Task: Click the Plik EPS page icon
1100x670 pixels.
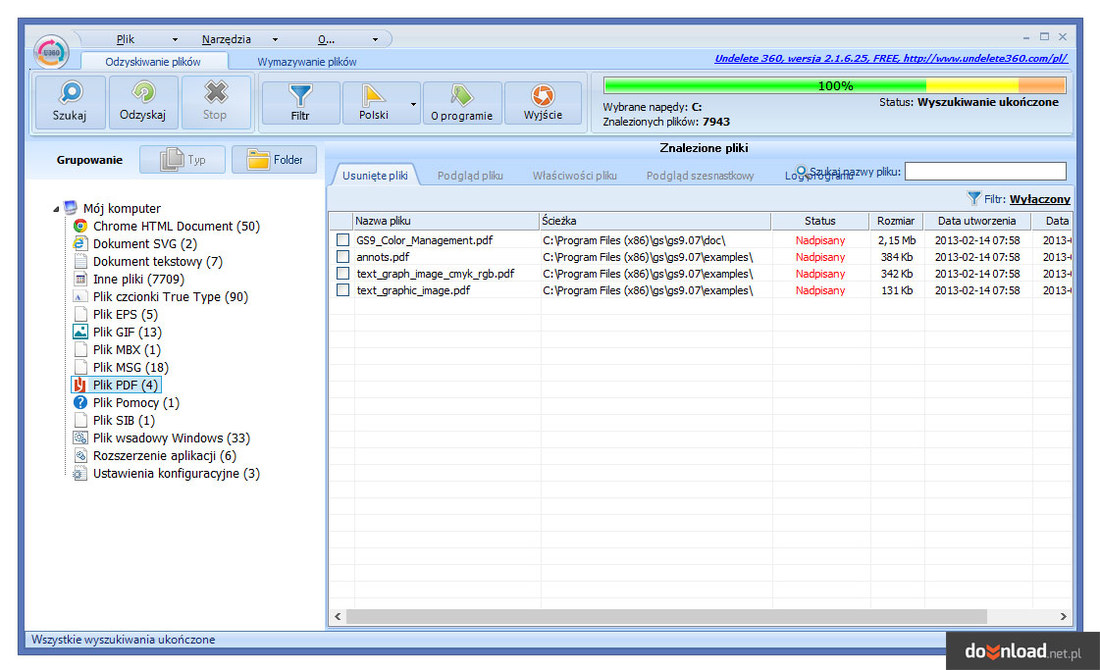Action: pyautogui.click(x=81, y=314)
